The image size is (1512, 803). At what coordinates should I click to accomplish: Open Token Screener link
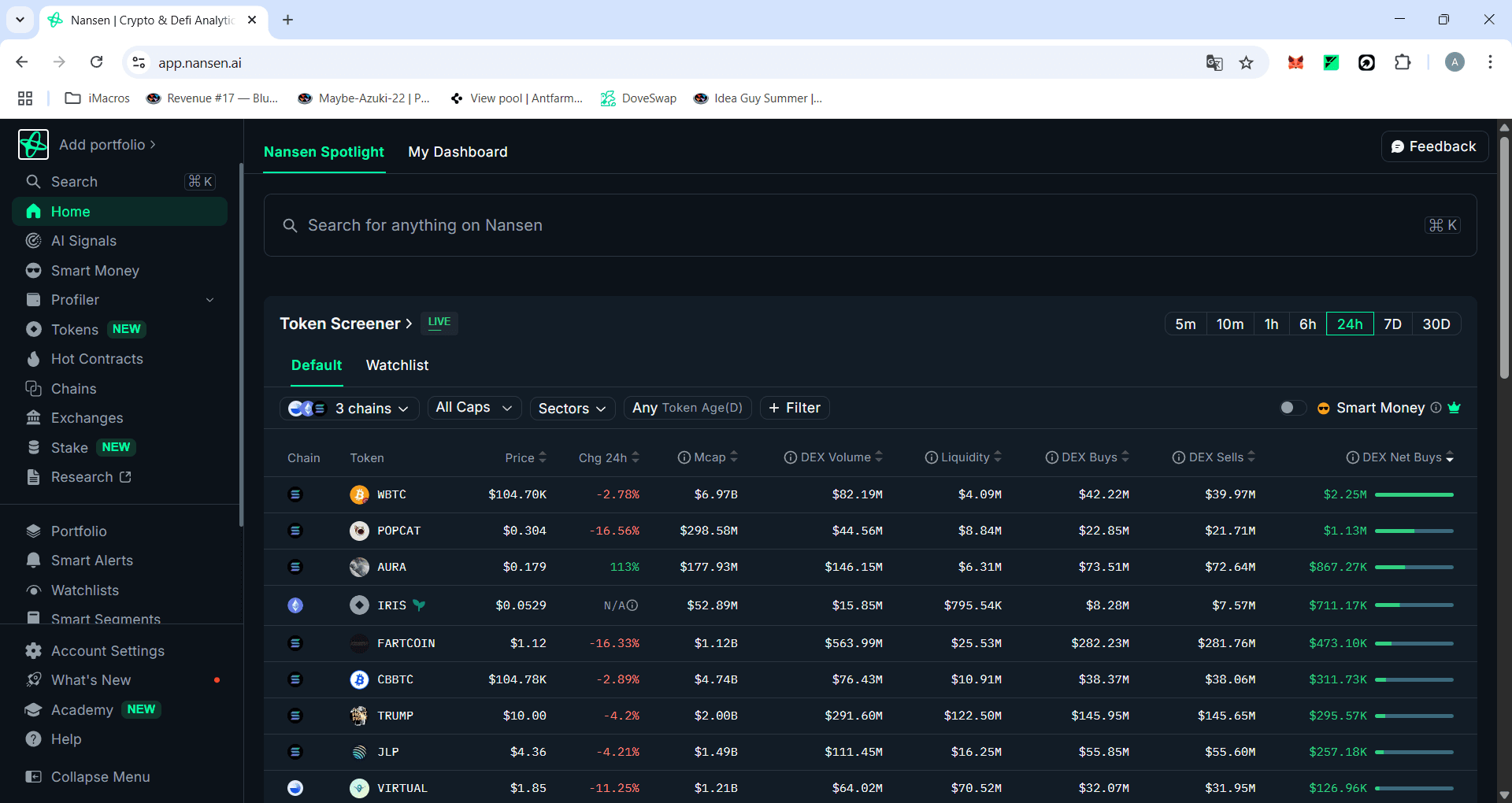click(x=346, y=324)
